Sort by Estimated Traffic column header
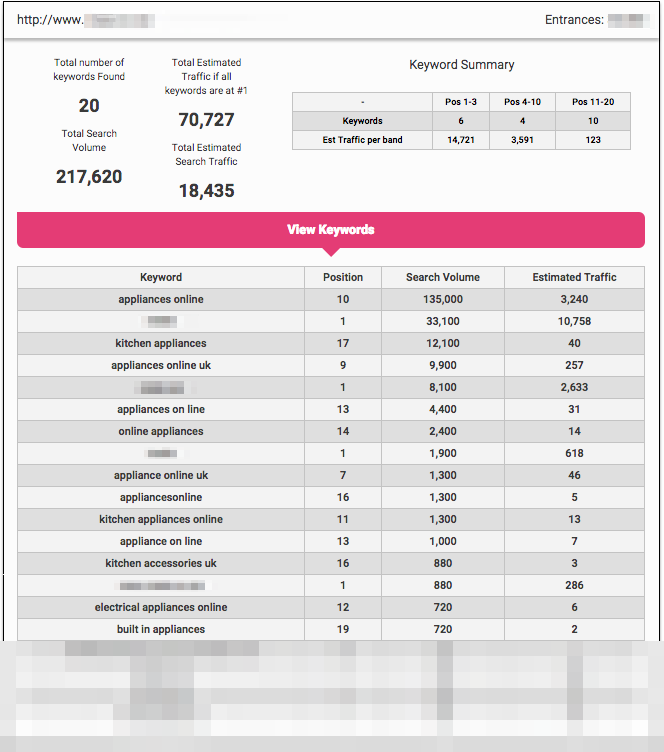The width and height of the screenshot is (664, 752). (574, 277)
